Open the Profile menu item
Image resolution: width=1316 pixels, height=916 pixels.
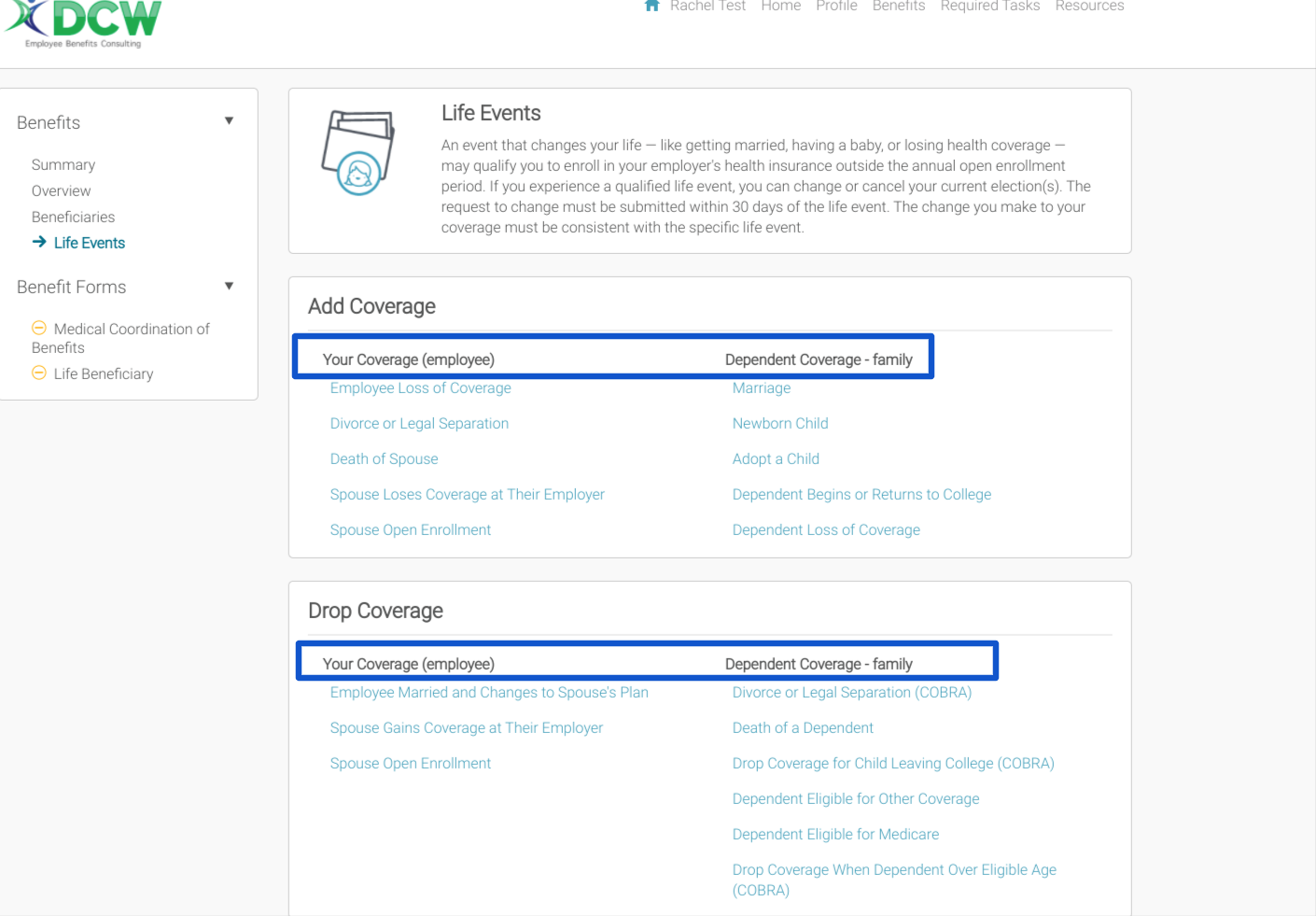coord(836,7)
